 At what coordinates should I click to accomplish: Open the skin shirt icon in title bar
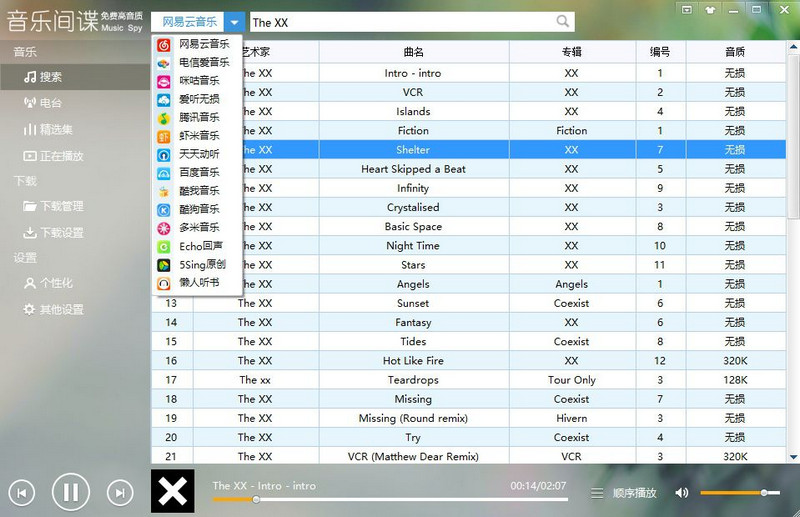pyautogui.click(x=710, y=10)
